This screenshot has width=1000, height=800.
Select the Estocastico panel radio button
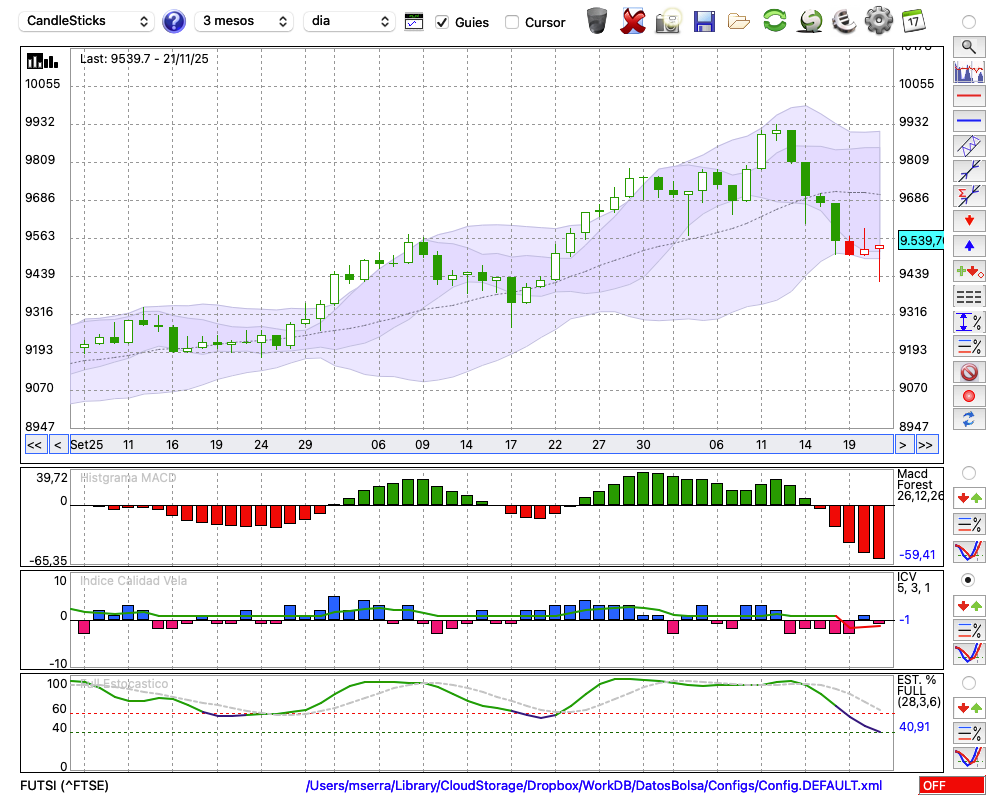[x=969, y=683]
